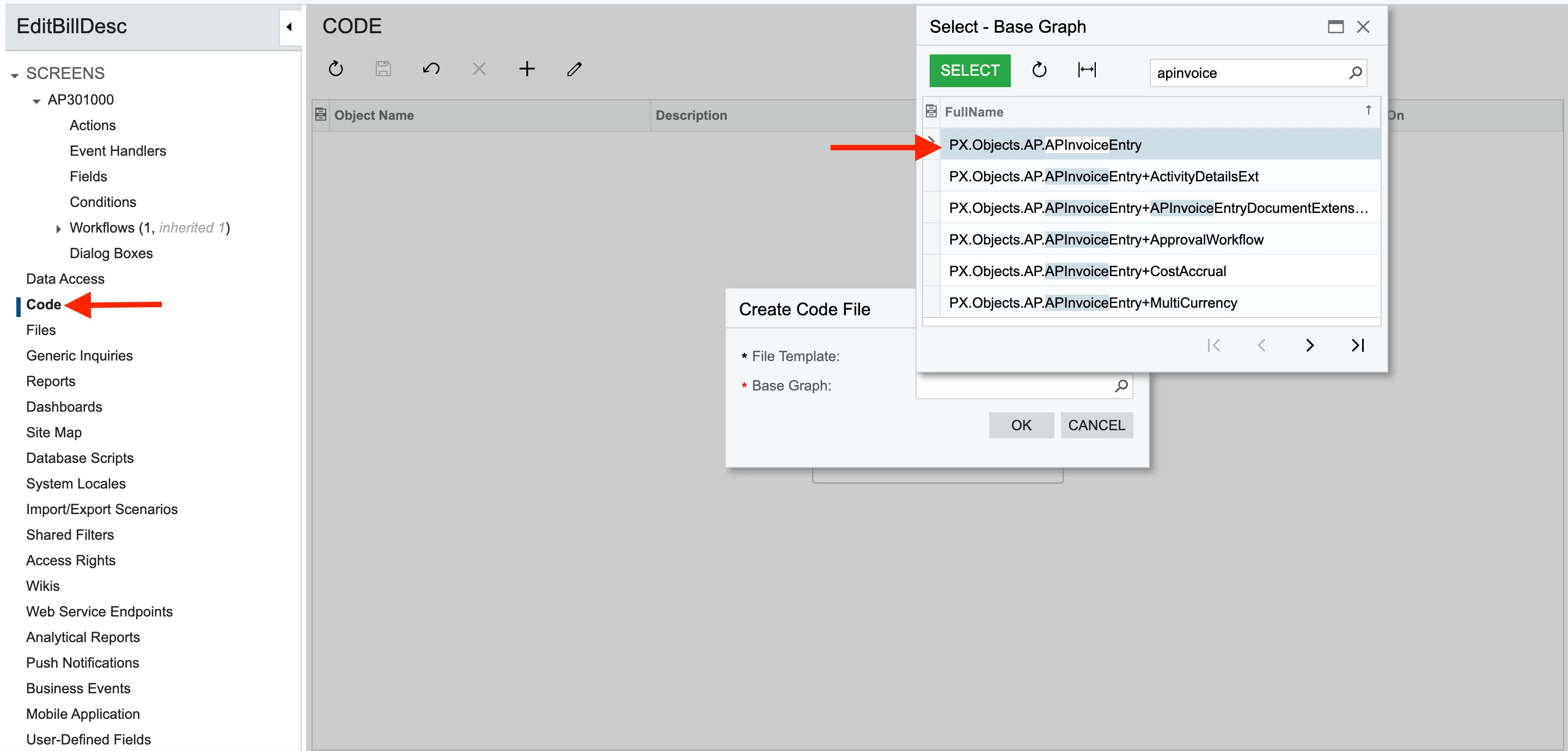Viewport: 1568px width, 751px height.
Task: Open the Generic Inquiries section
Action: (x=79, y=356)
